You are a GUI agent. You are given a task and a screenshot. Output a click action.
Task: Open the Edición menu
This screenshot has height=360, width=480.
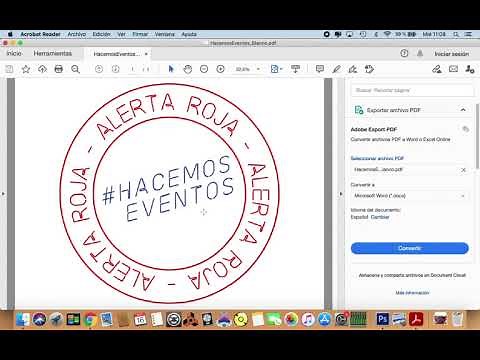(102, 34)
